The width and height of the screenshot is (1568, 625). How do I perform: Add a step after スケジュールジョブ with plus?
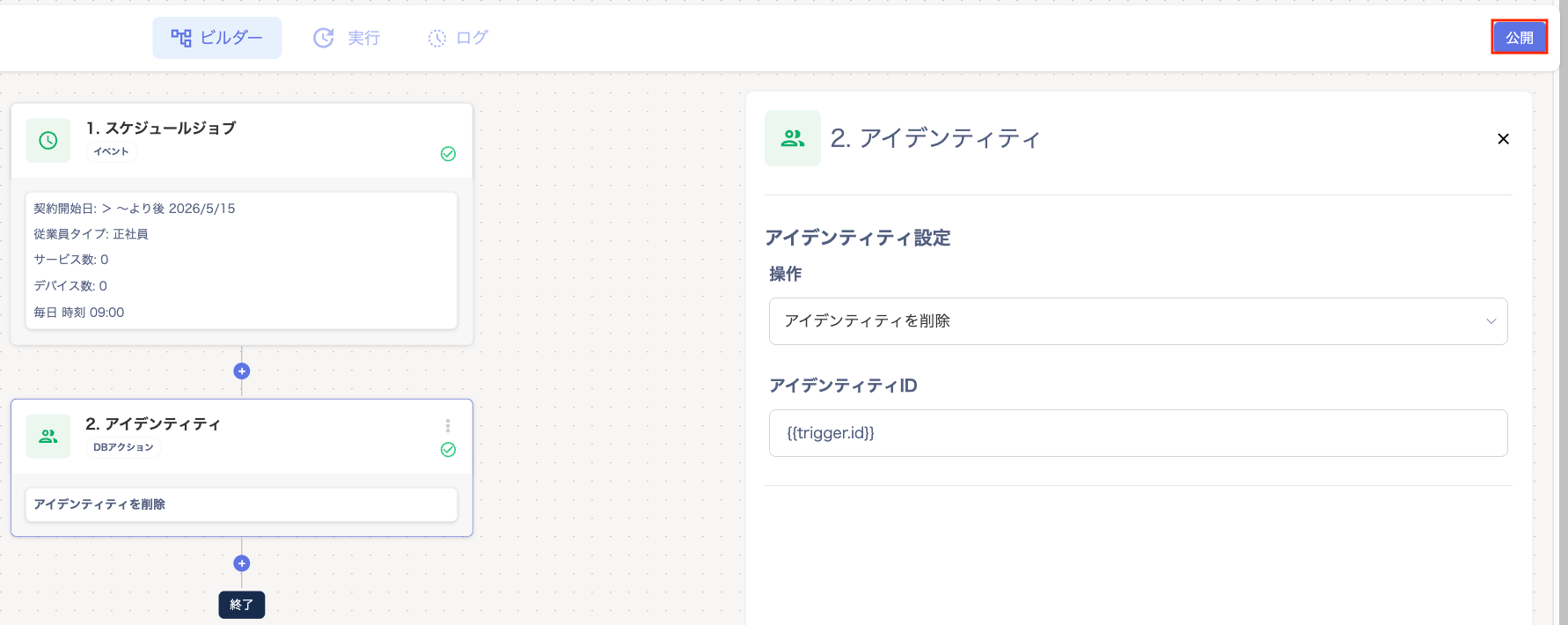[242, 371]
